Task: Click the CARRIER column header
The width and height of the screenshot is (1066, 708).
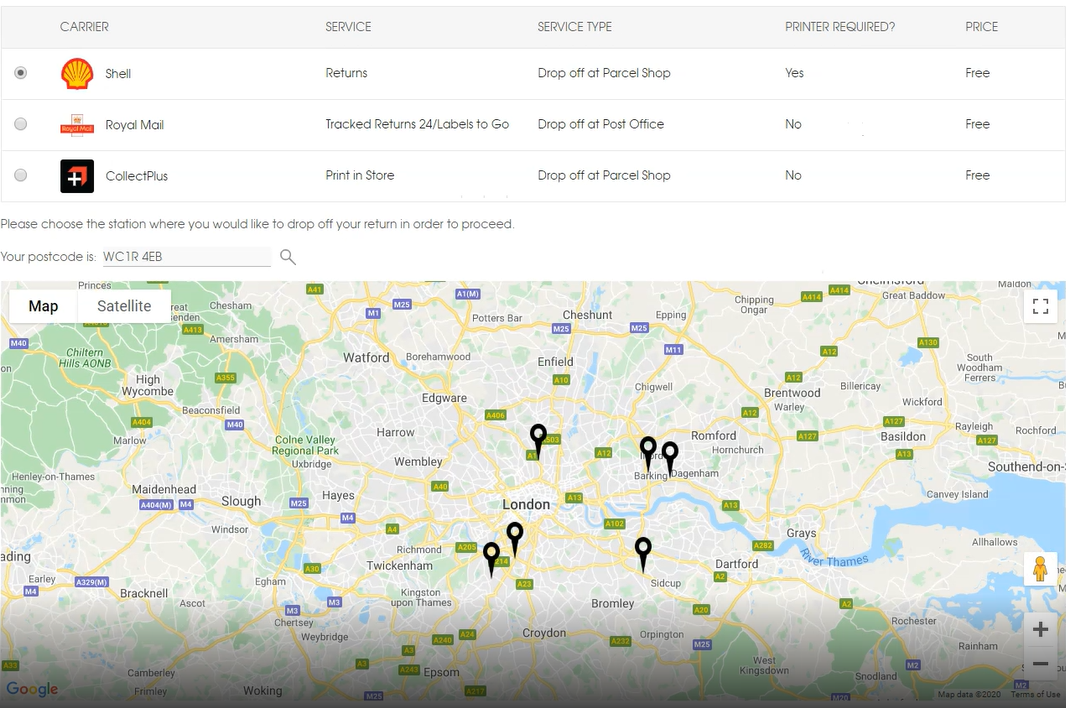Action: (84, 27)
